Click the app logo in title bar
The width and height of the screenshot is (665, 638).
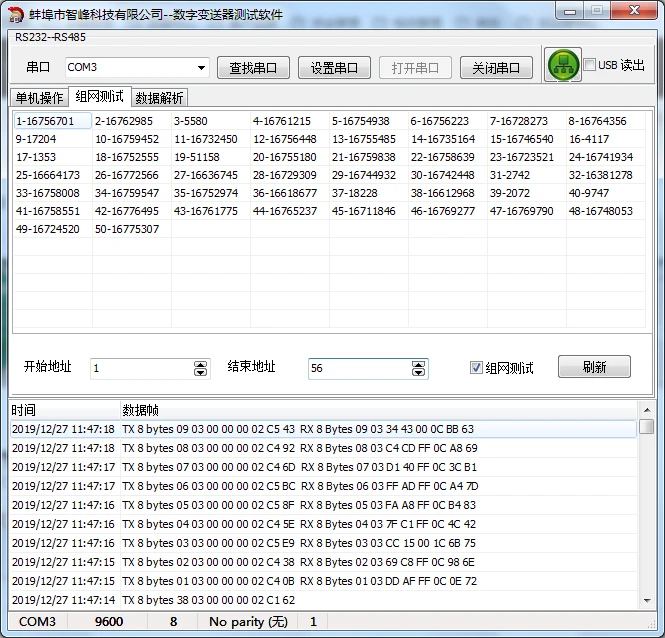pyautogui.click(x=16, y=15)
